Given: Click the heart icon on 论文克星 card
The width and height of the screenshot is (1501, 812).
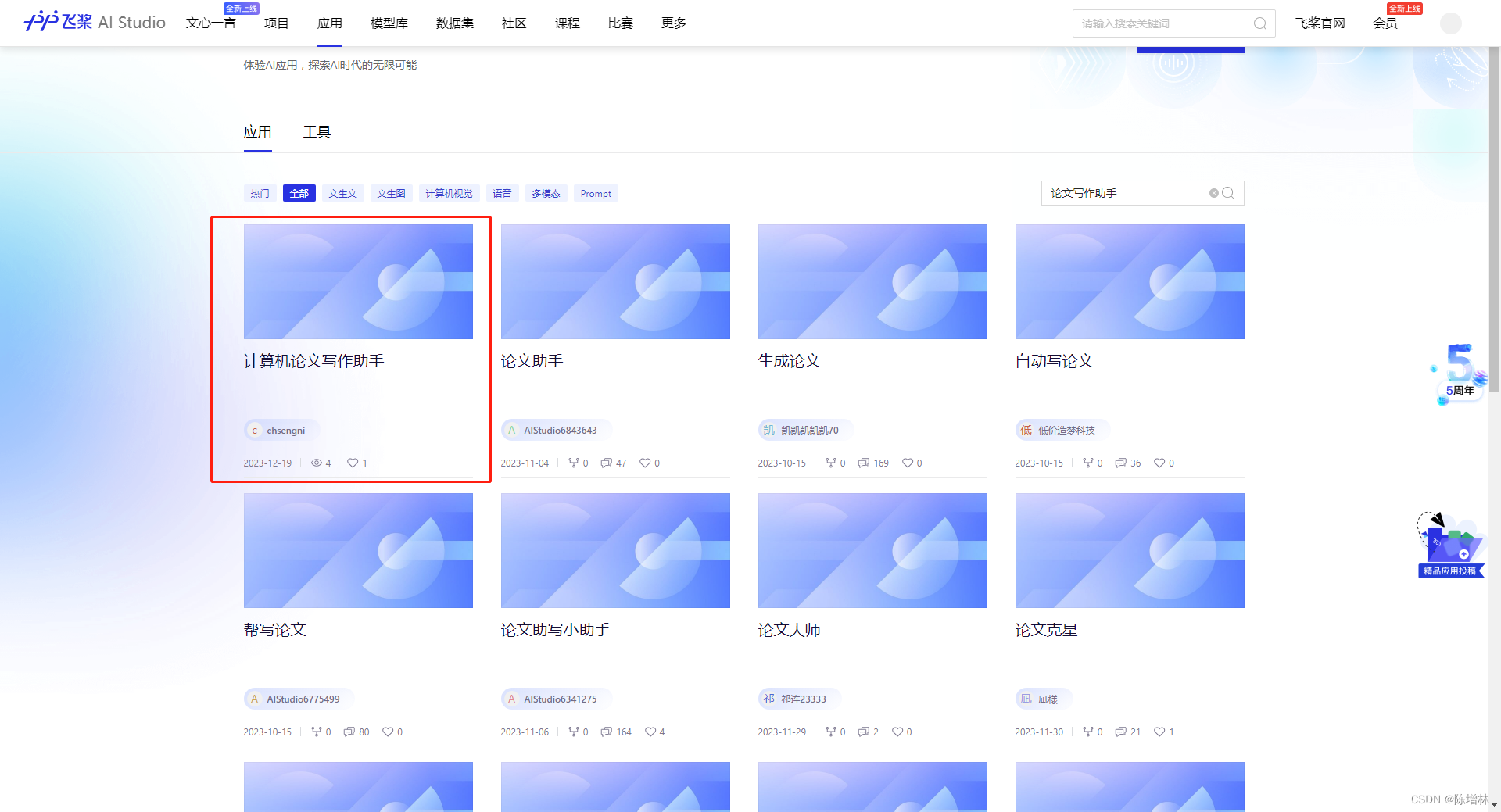Looking at the screenshot, I should point(1159,732).
